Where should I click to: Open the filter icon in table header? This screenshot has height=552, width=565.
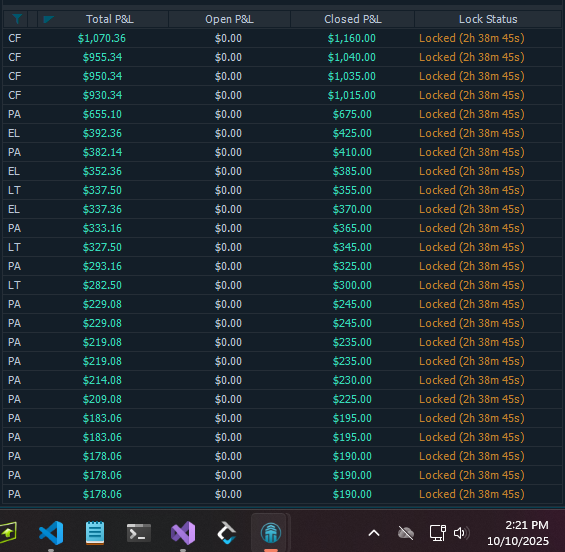(17, 19)
